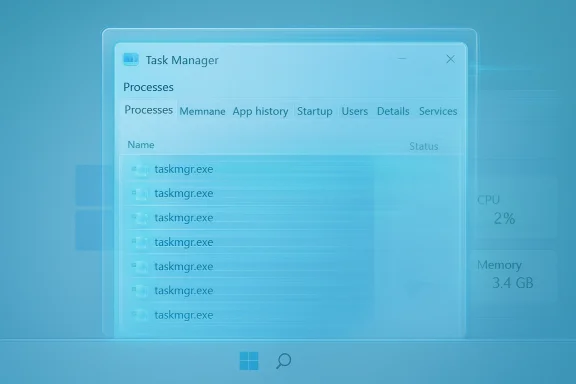Screen dimensions: 576x384
Task: Open the Memnane tab
Action: tap(202, 111)
